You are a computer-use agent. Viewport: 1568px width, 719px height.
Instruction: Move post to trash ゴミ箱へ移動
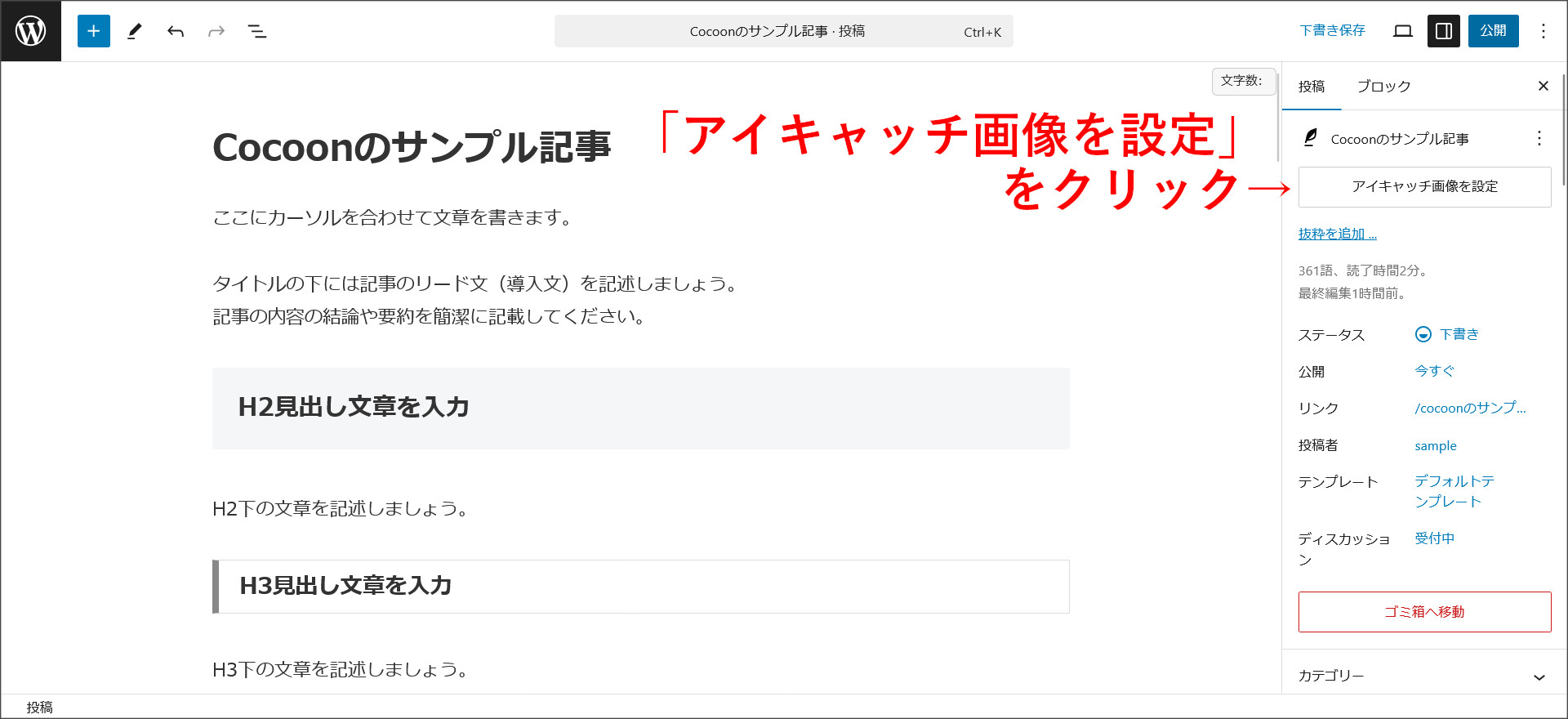pyautogui.click(x=1425, y=612)
